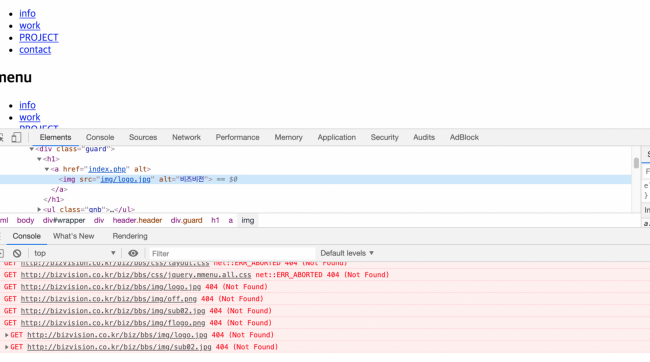Switch to the Console tab in DevTools header
This screenshot has height=362, width=650.
pos(100,137)
